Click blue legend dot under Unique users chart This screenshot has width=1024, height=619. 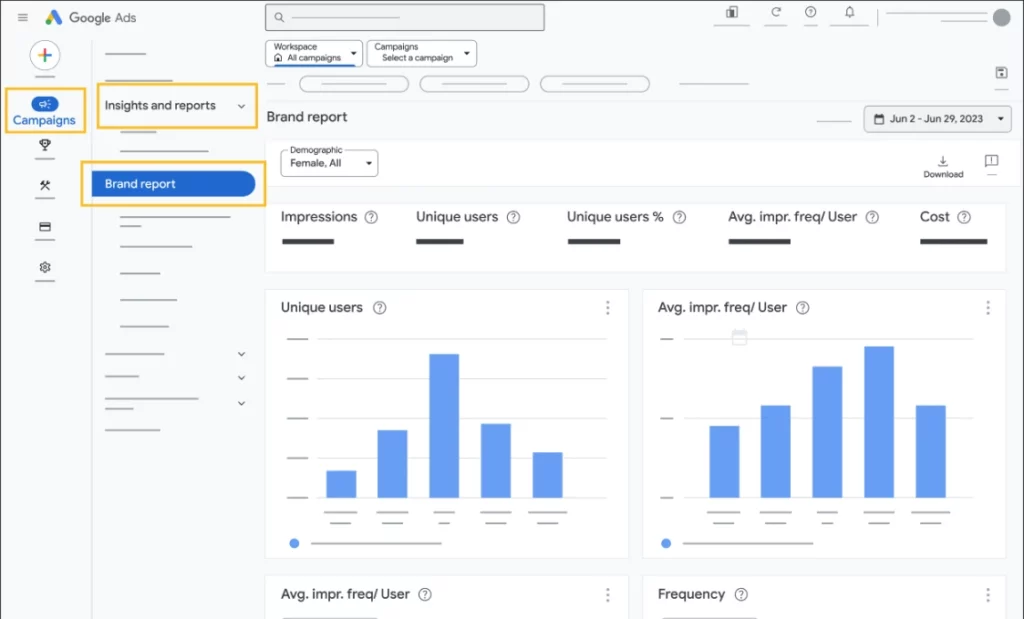coord(295,543)
